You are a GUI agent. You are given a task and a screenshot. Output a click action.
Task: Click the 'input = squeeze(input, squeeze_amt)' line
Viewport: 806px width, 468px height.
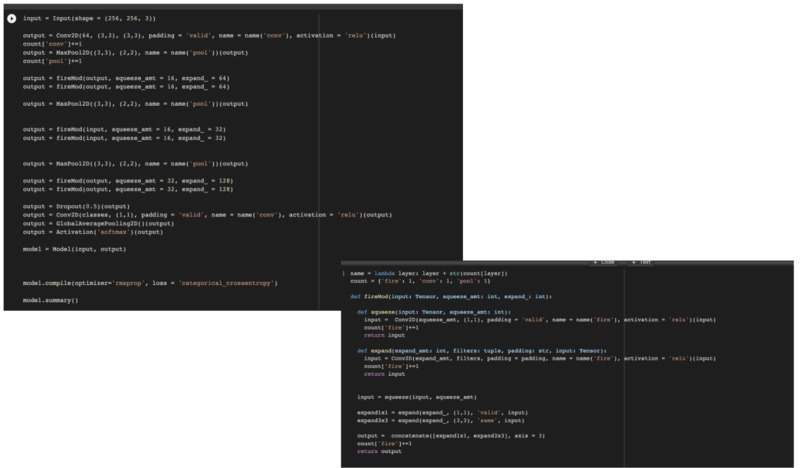pos(417,397)
